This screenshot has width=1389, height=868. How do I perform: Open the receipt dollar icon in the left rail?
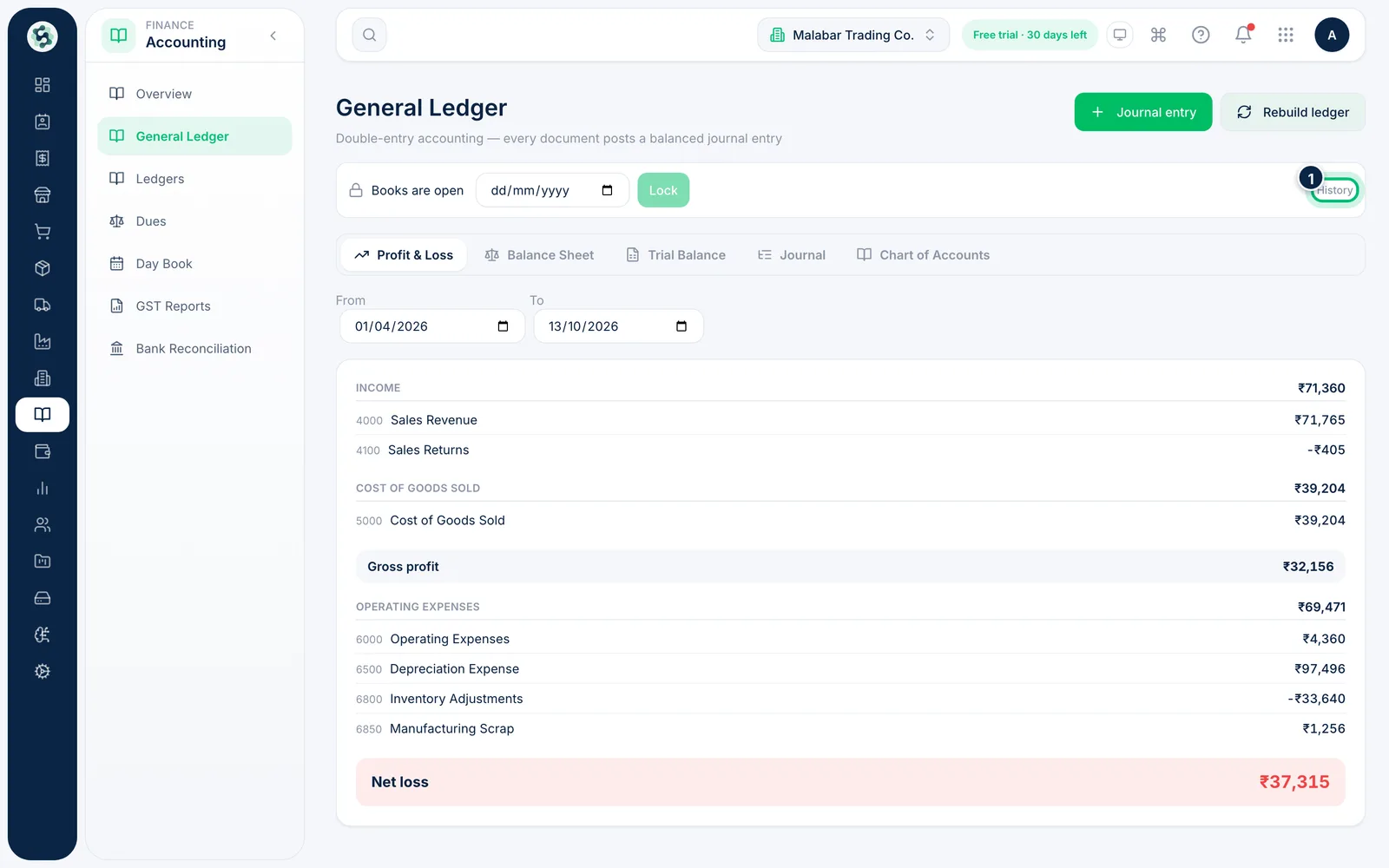[x=42, y=158]
